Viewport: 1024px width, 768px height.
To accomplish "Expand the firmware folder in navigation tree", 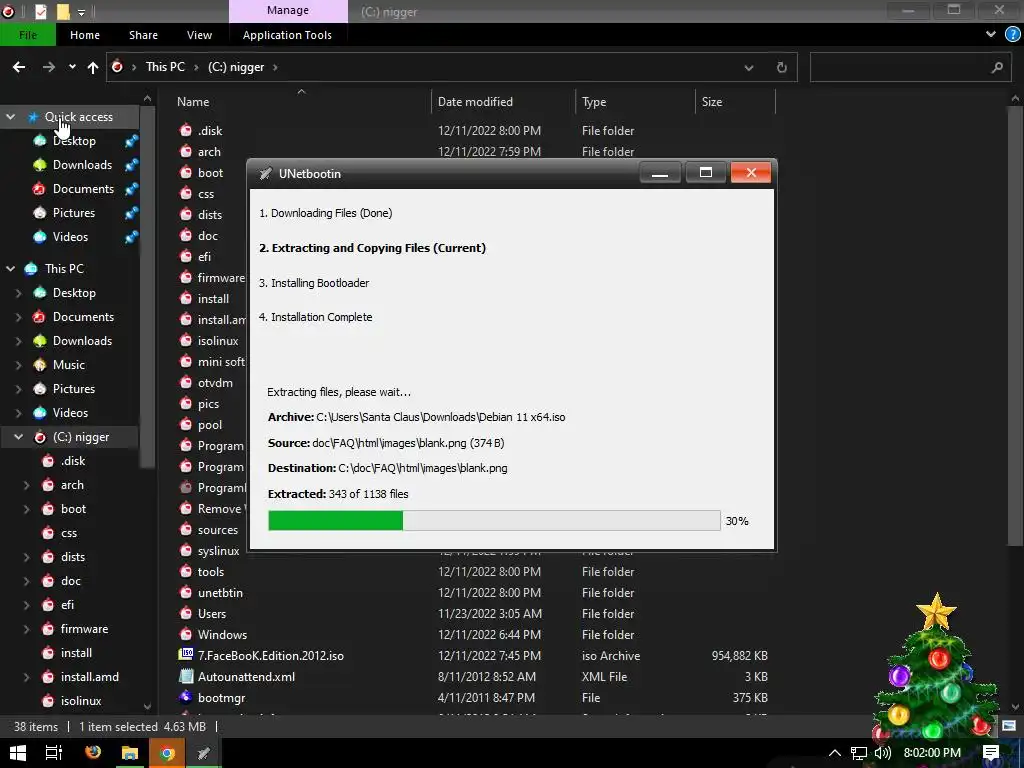I will 27,629.
